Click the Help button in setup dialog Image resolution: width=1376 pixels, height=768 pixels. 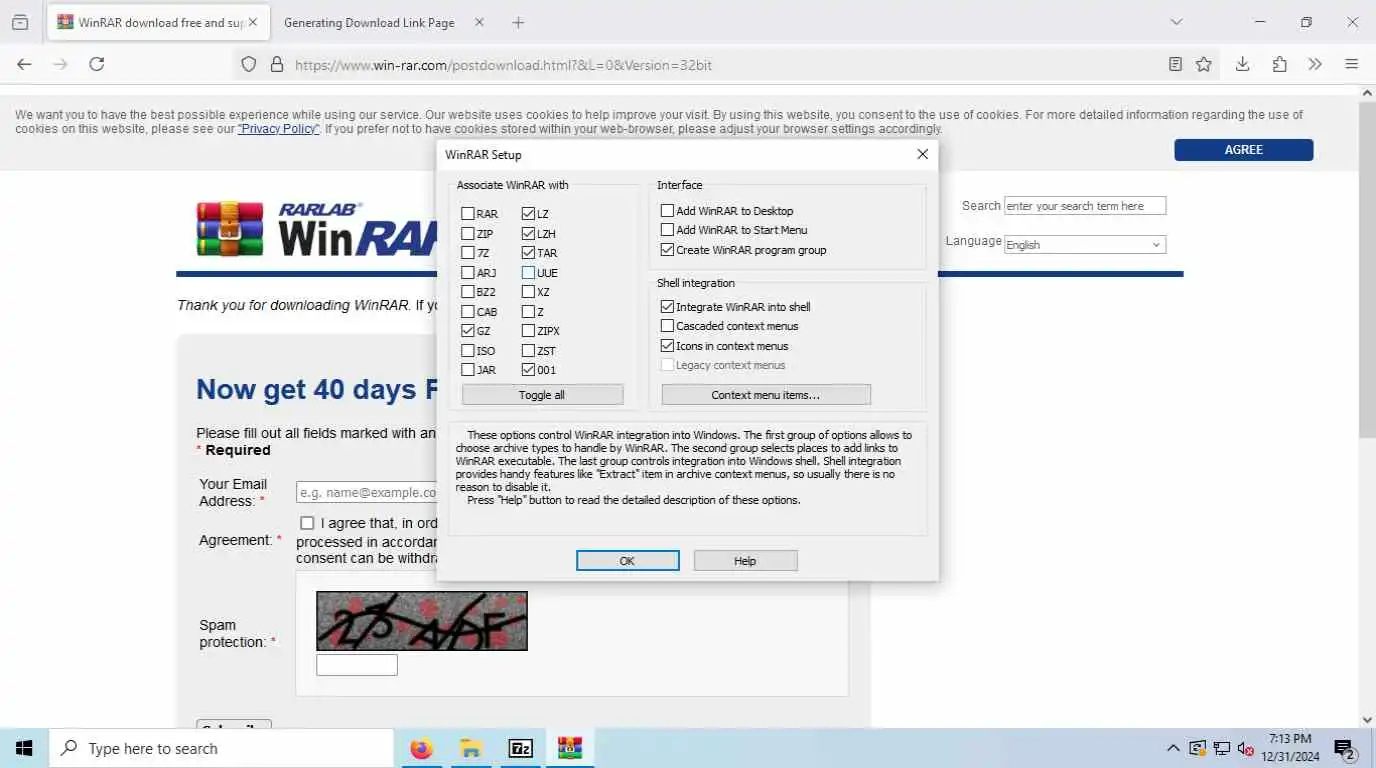tap(745, 561)
